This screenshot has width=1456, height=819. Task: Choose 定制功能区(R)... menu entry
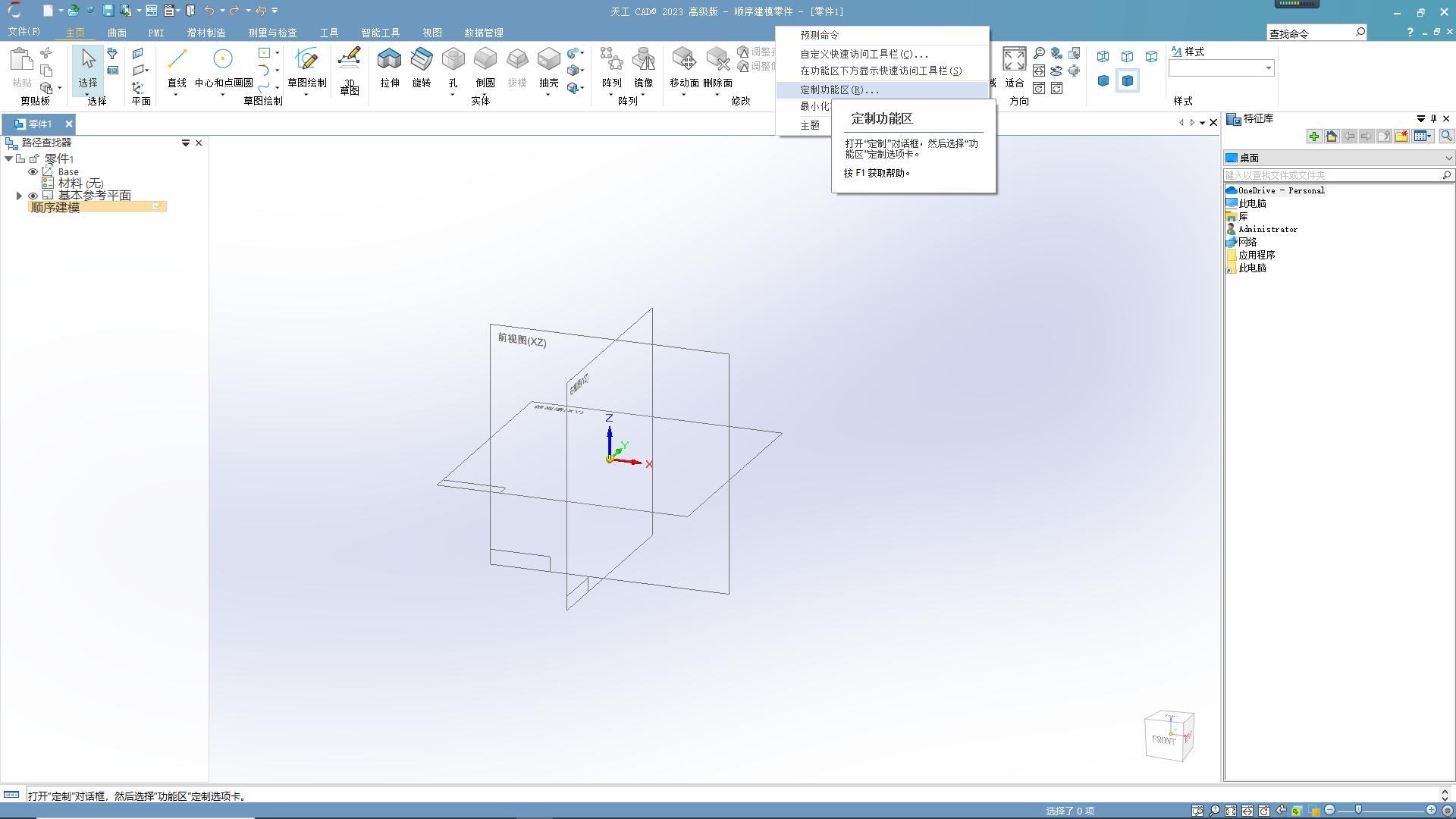(x=839, y=89)
